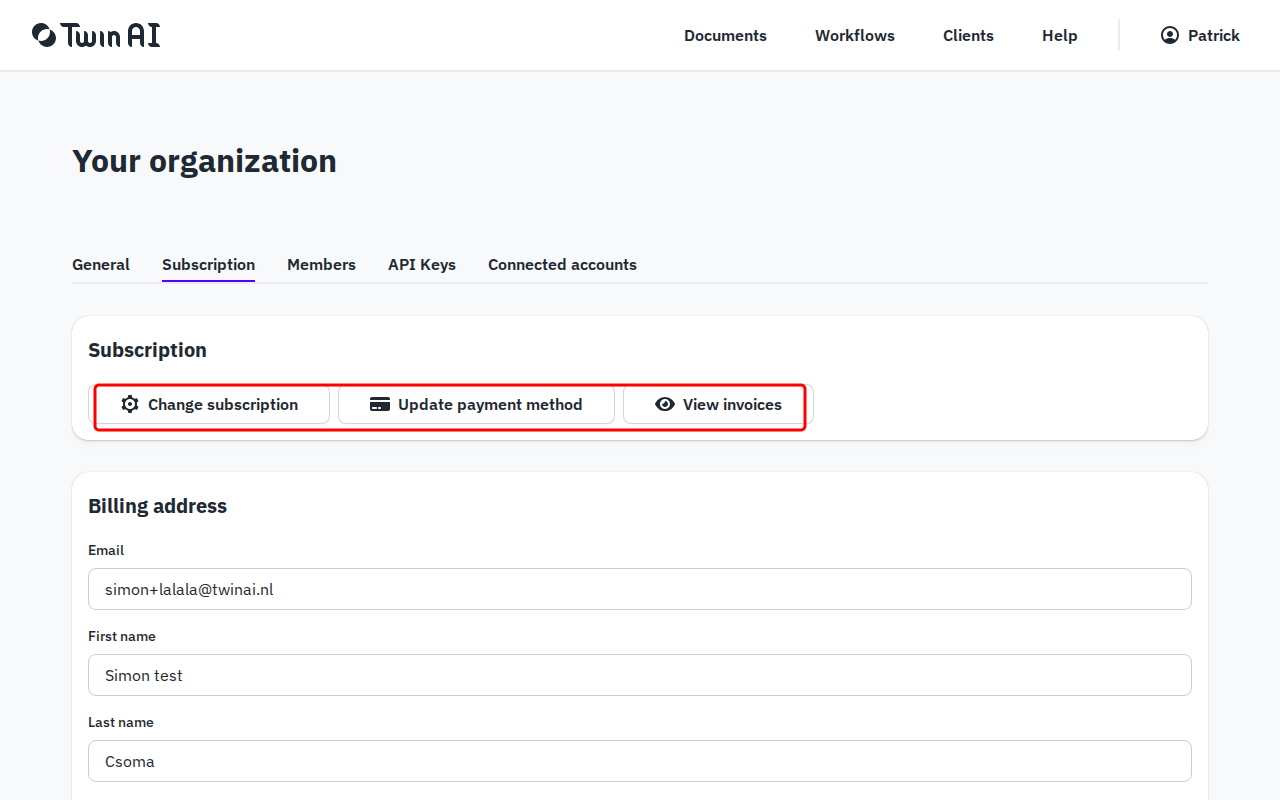Click the Twin AI logo icon
This screenshot has width=1280, height=800.
click(40, 34)
